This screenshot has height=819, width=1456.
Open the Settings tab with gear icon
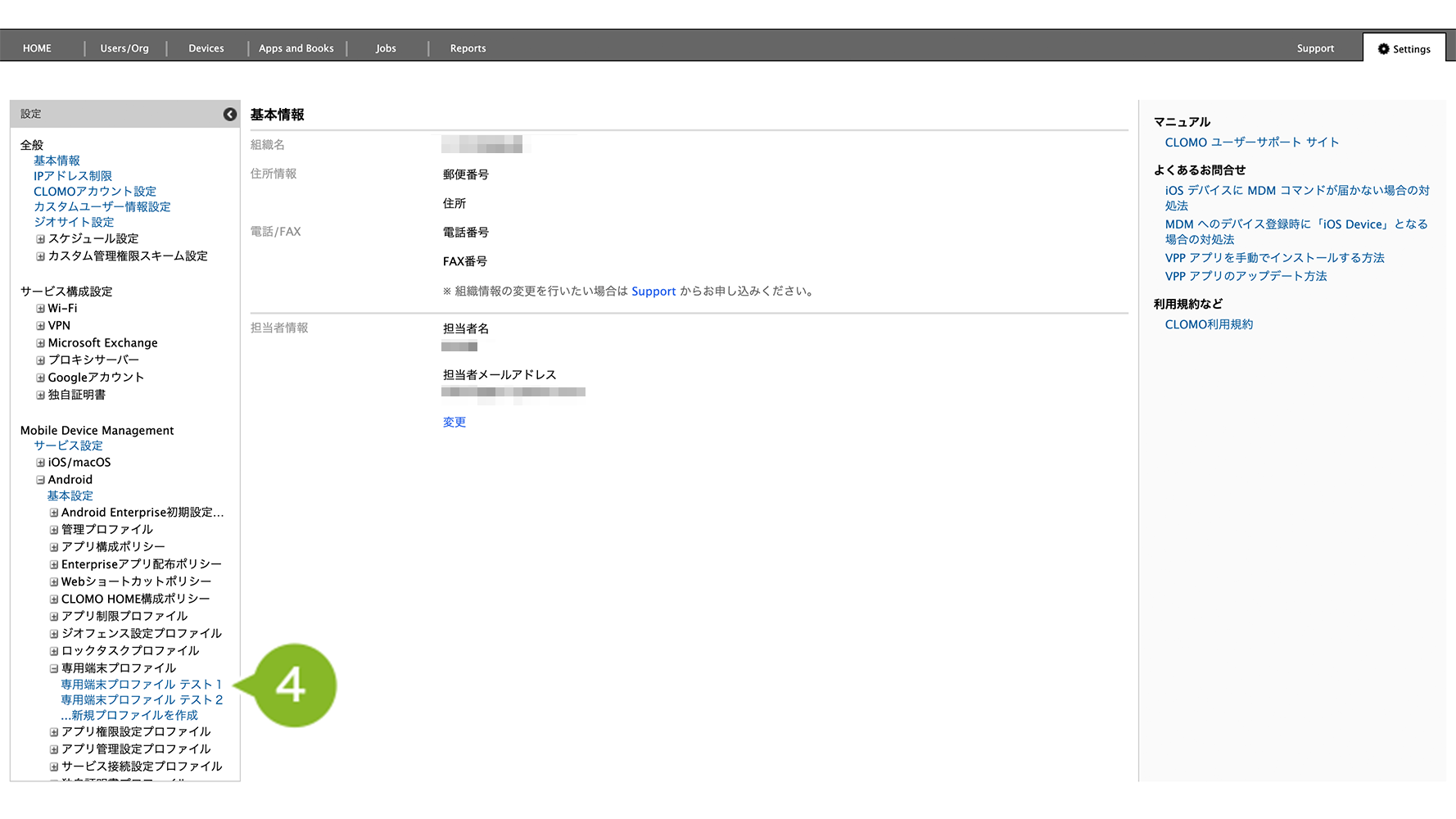click(1404, 49)
